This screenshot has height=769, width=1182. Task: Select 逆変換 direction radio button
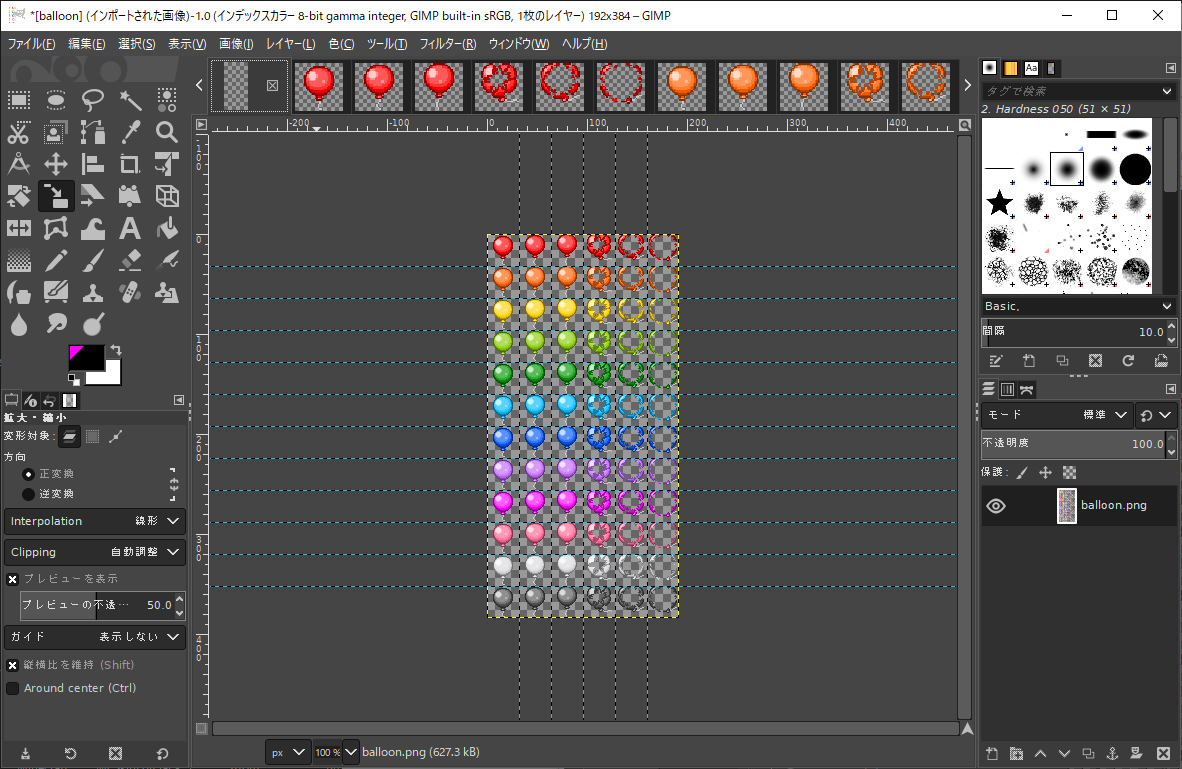(29, 494)
